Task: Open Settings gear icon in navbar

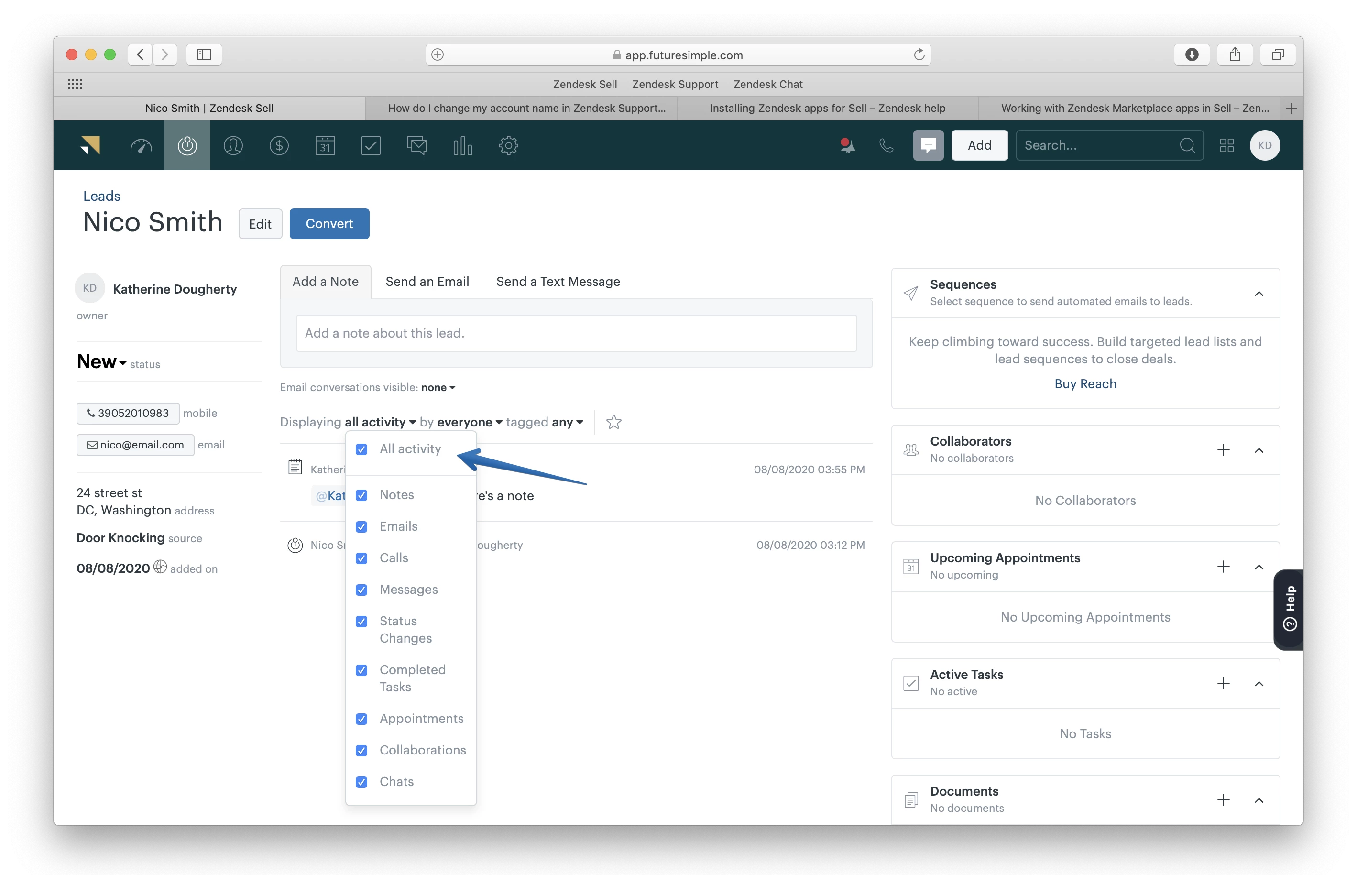Action: [509, 146]
